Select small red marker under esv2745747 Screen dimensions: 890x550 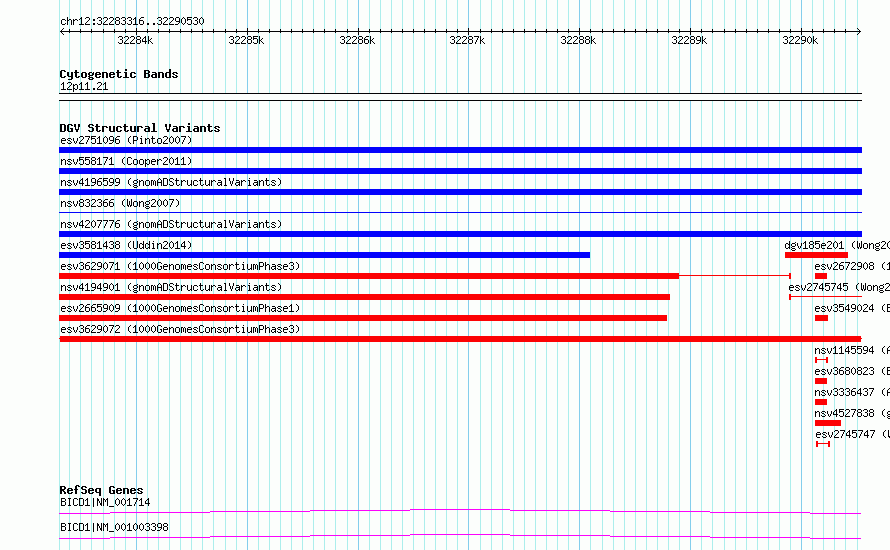point(823,444)
